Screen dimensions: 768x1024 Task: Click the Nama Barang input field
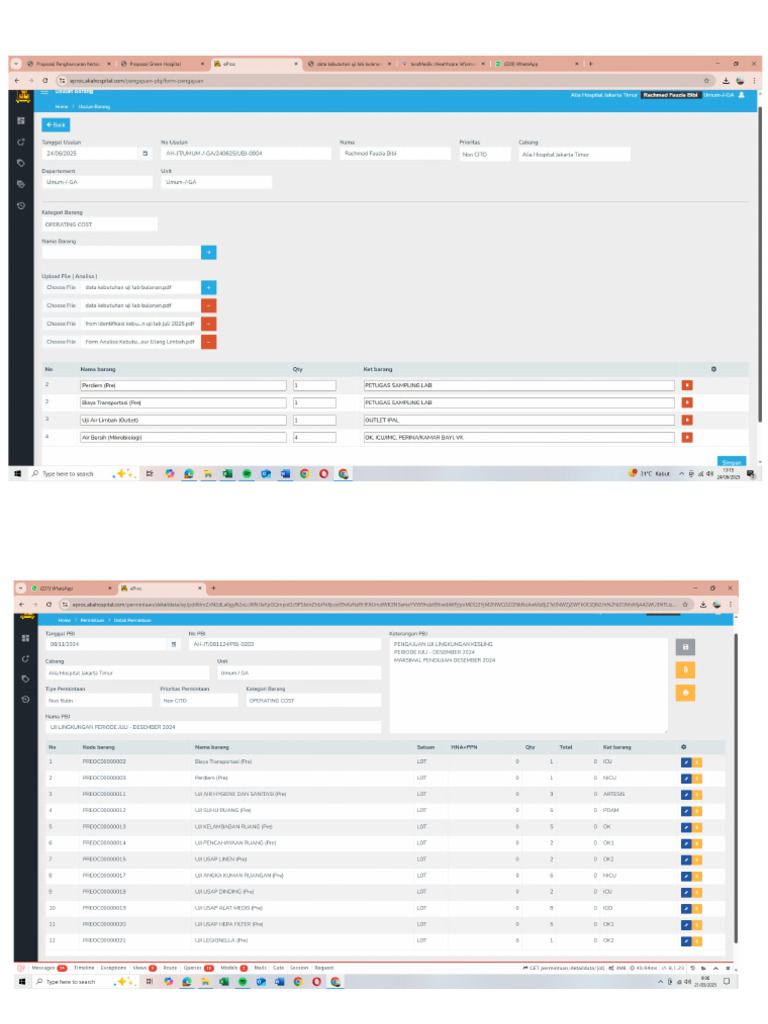[121, 252]
